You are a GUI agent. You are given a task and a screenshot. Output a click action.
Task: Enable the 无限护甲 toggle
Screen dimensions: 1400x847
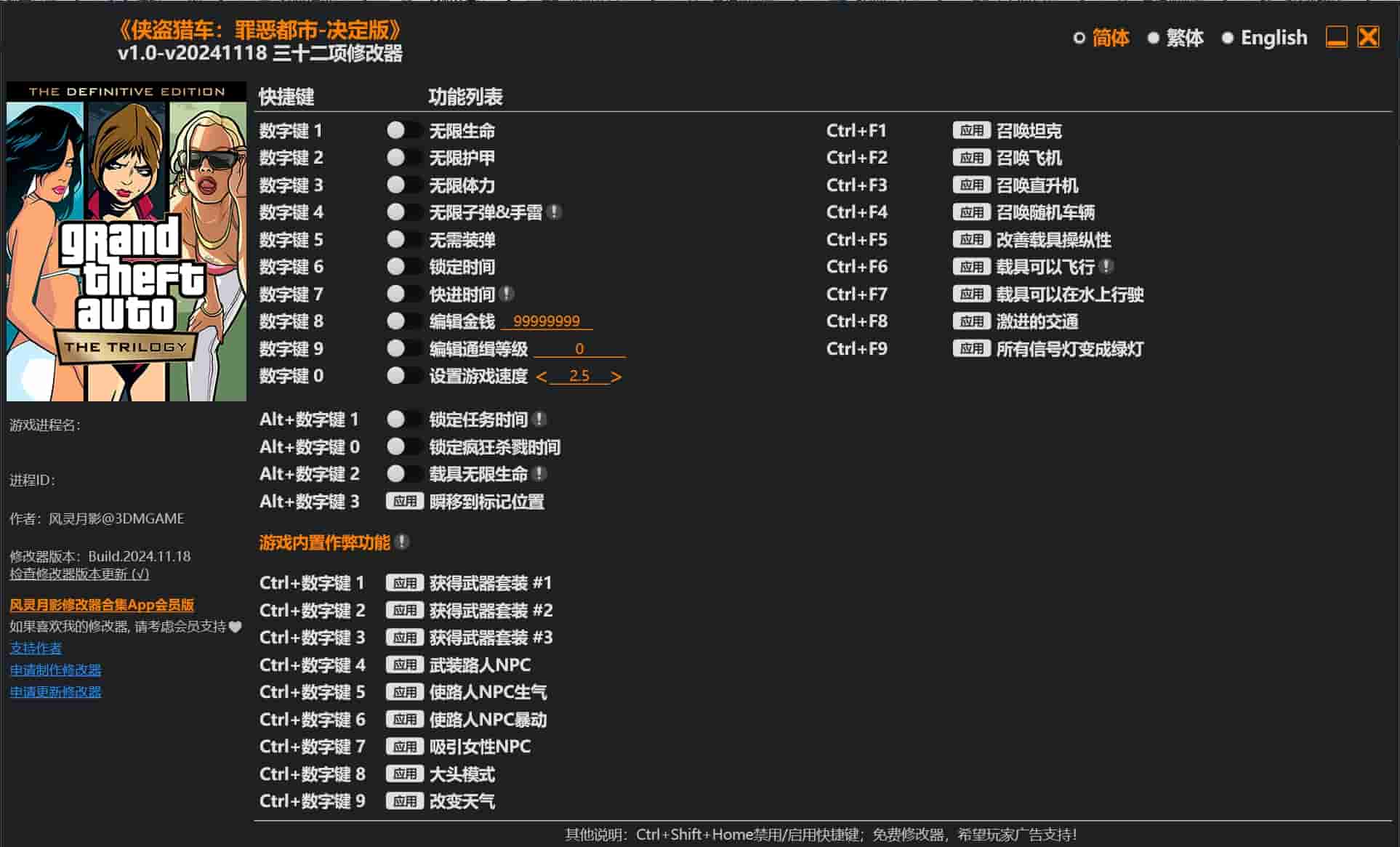(x=404, y=158)
